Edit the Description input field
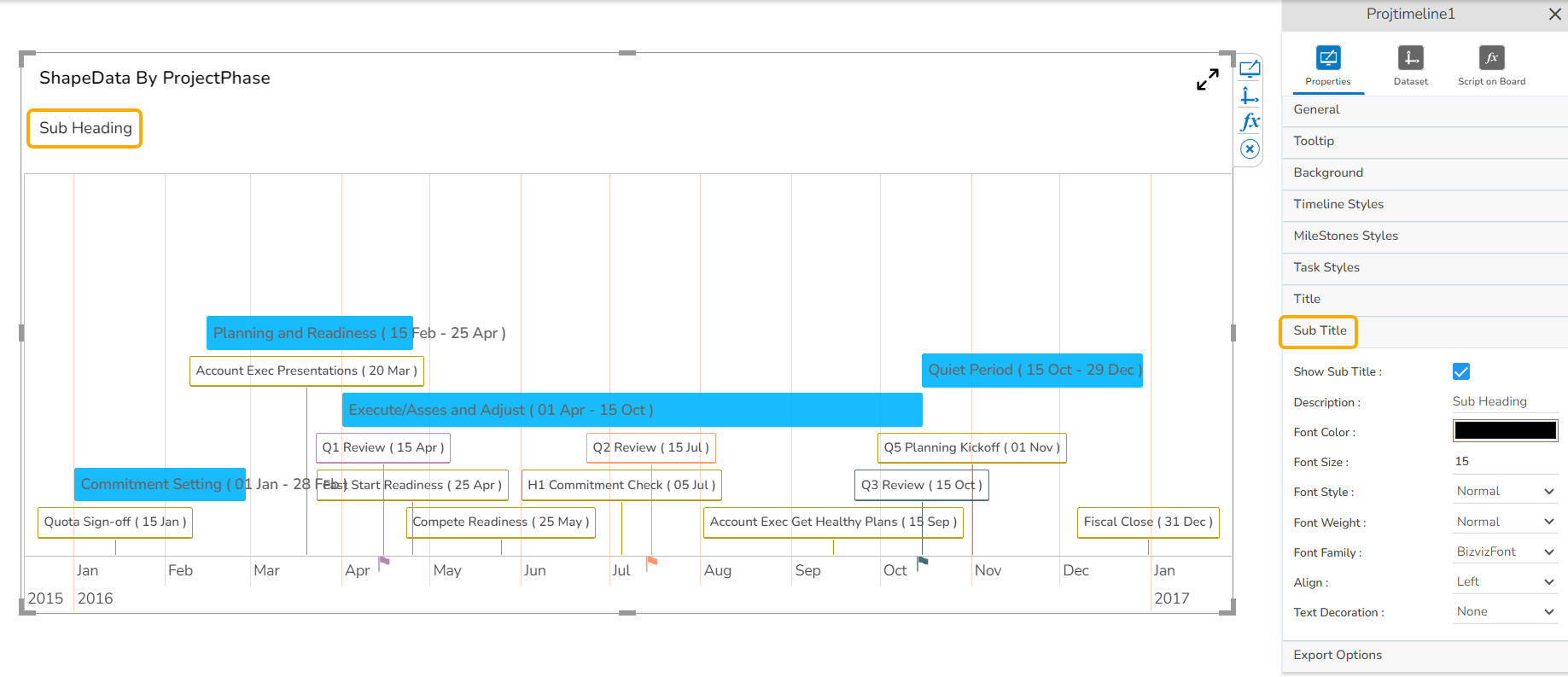This screenshot has width=1568, height=677. [1505, 401]
